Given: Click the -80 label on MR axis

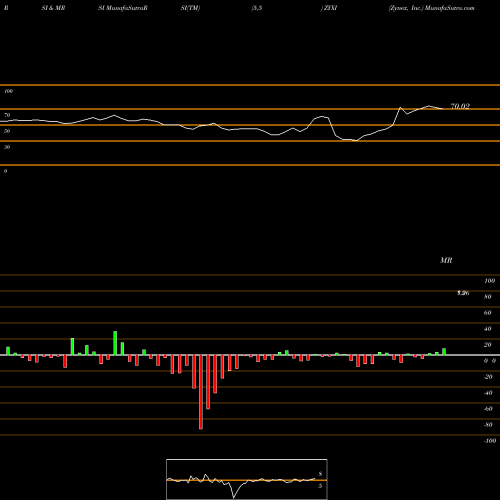Looking at the screenshot, I should [x=488, y=425].
